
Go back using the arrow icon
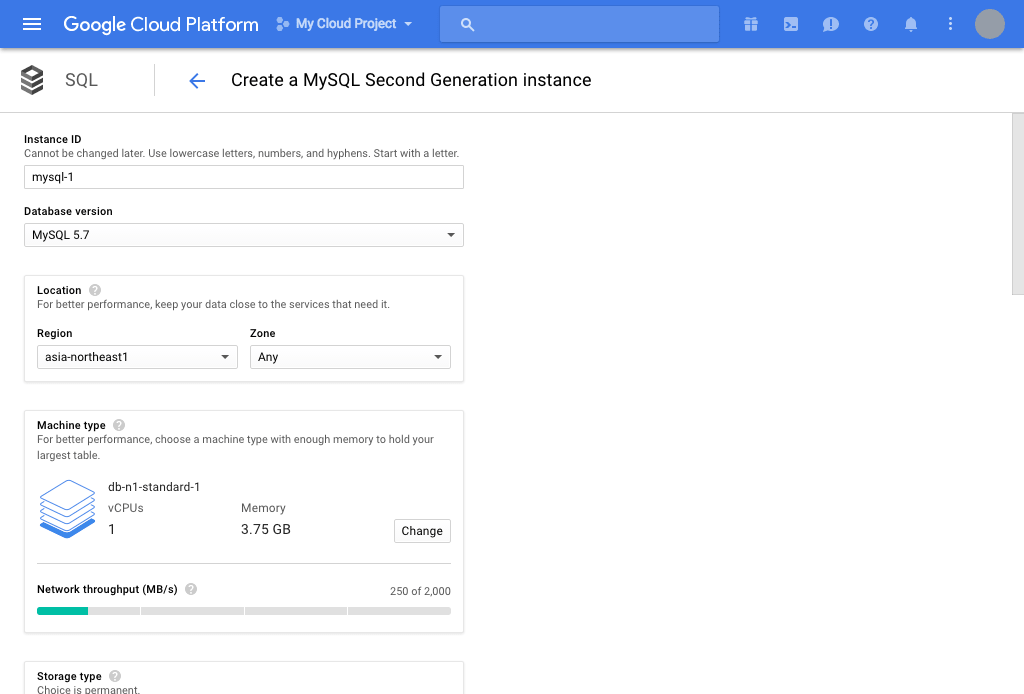197,80
